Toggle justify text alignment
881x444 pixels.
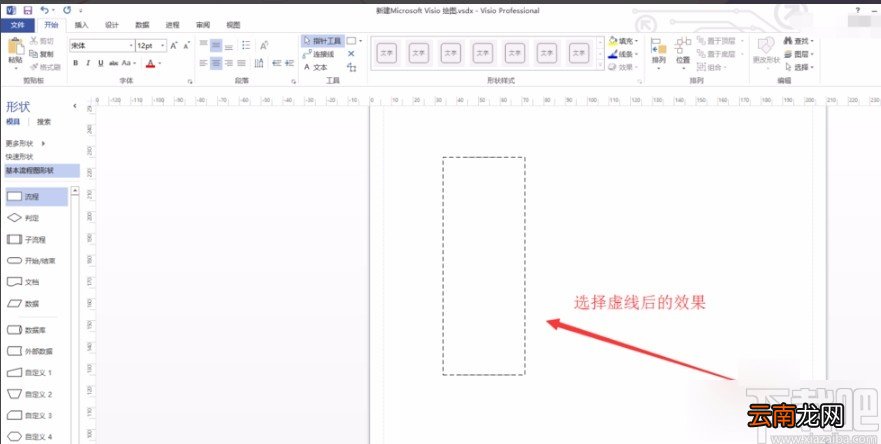[x=242, y=63]
